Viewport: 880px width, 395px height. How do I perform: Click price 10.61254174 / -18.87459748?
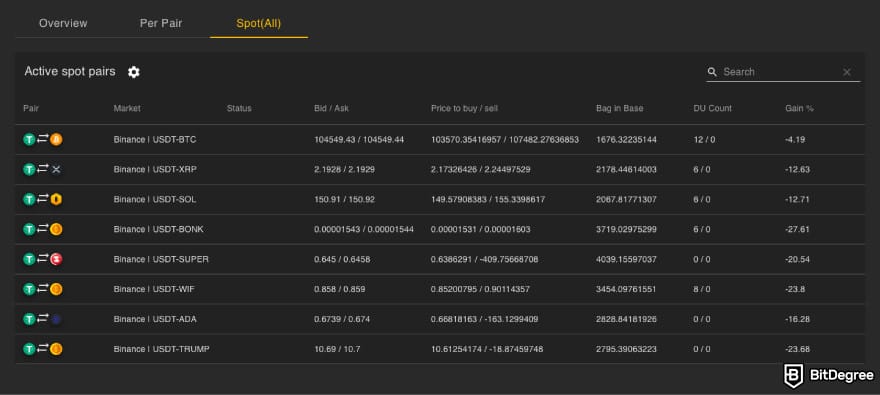[x=487, y=349]
